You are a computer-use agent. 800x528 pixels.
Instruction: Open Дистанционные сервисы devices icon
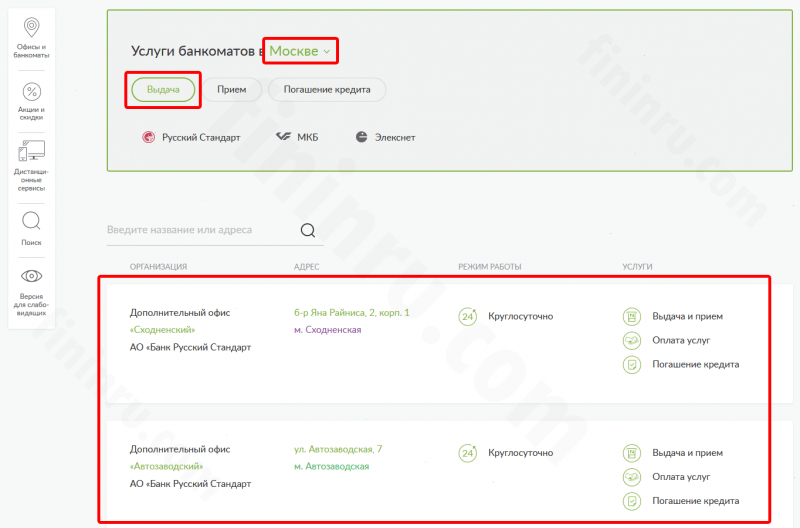32,150
